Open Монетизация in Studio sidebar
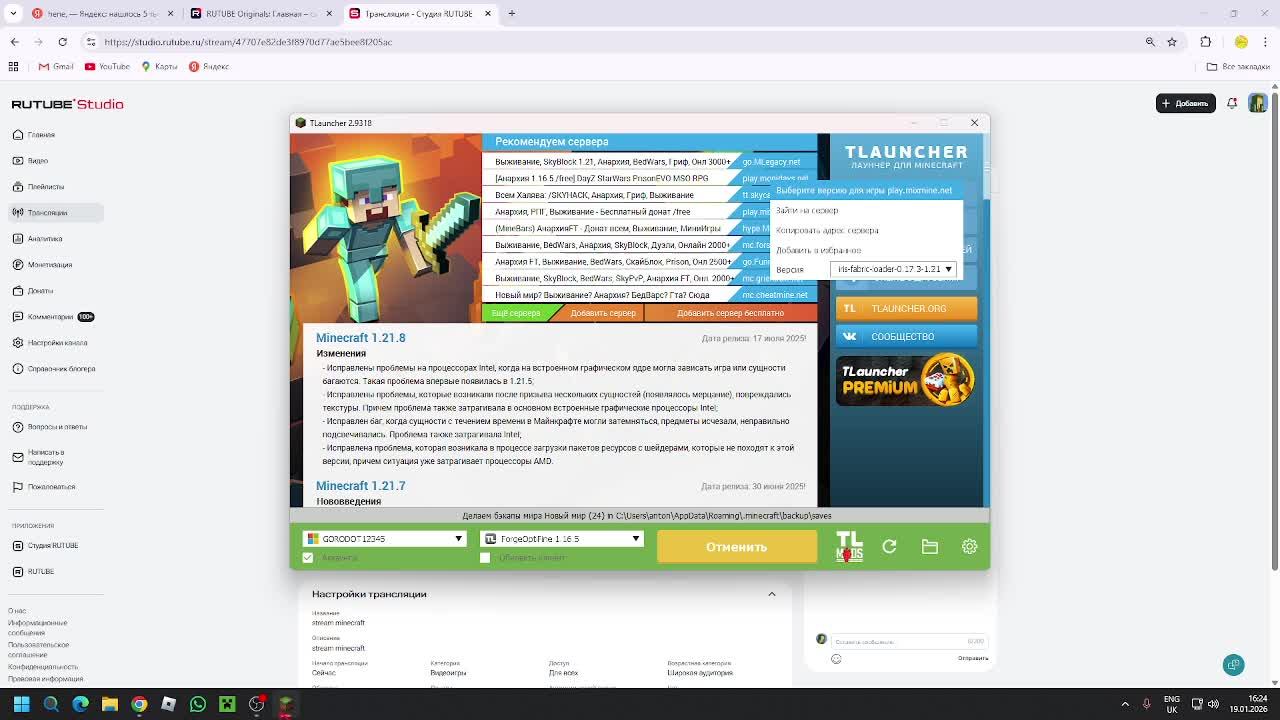 coord(52,264)
